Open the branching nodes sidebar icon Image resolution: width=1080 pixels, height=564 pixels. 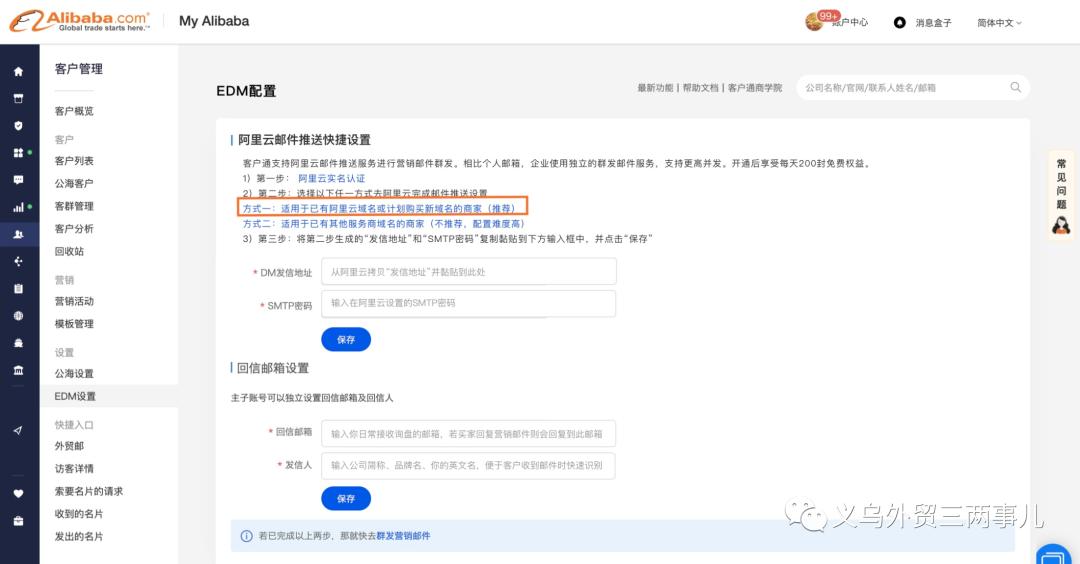(x=19, y=261)
